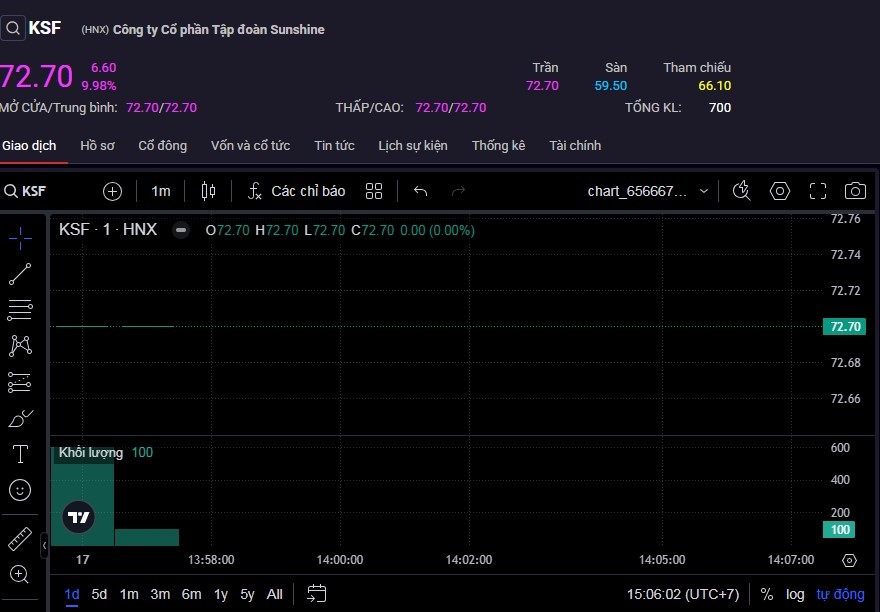Open the 1m interval dropdown
Viewport: 880px width, 612px height.
160,191
